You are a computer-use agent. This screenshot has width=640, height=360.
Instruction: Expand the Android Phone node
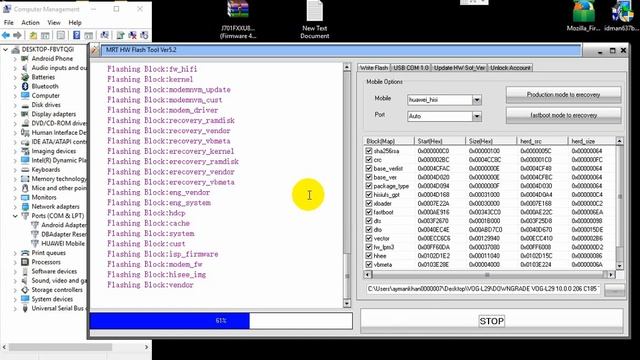pyautogui.click(x=15, y=59)
